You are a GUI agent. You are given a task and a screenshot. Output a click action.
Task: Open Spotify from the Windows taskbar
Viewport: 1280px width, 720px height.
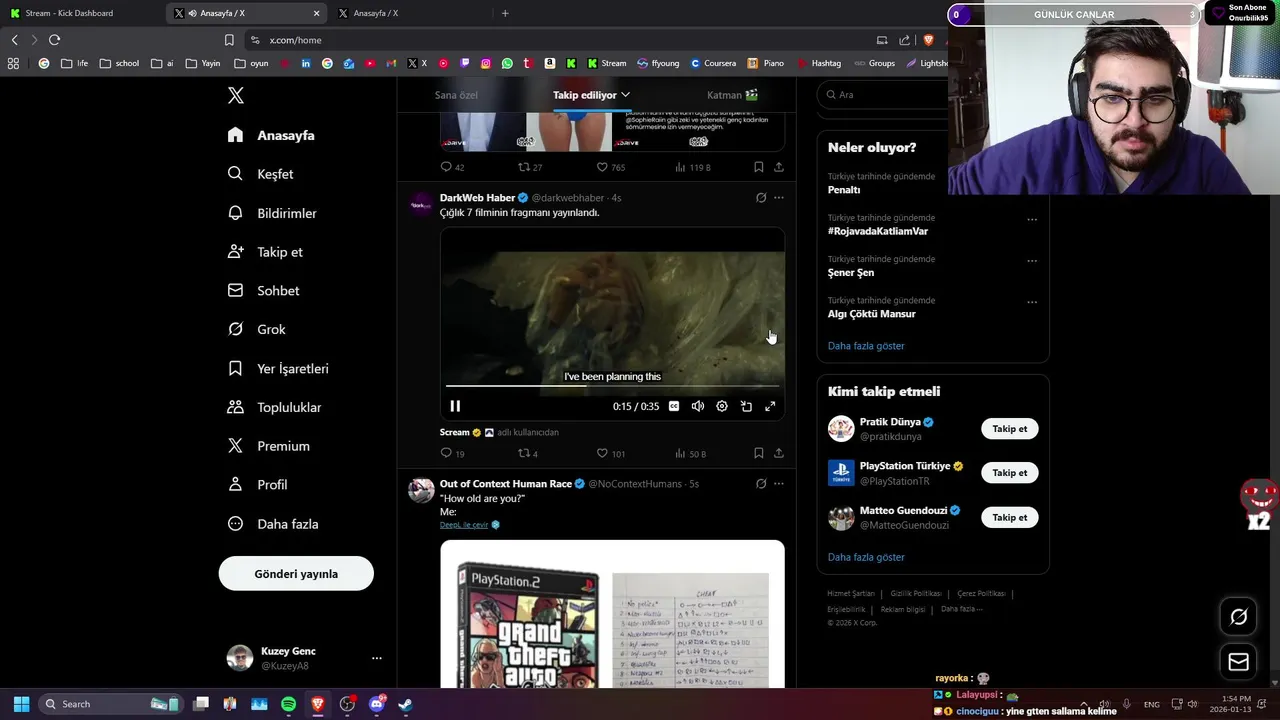coord(288,704)
